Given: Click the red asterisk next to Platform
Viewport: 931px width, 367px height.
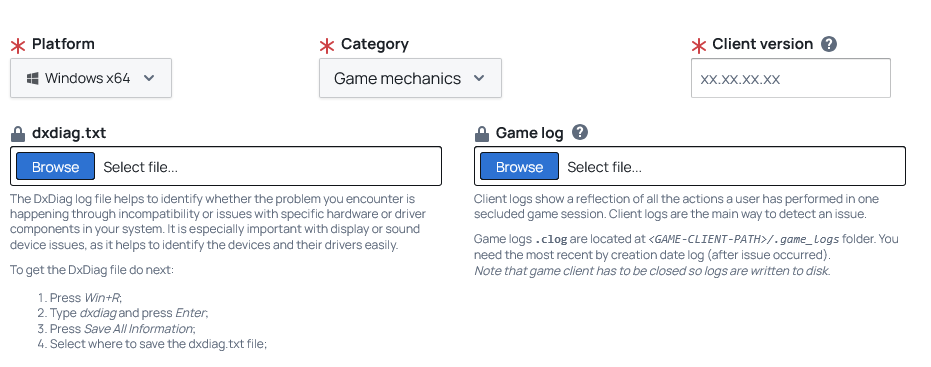Looking at the screenshot, I should tap(18, 46).
